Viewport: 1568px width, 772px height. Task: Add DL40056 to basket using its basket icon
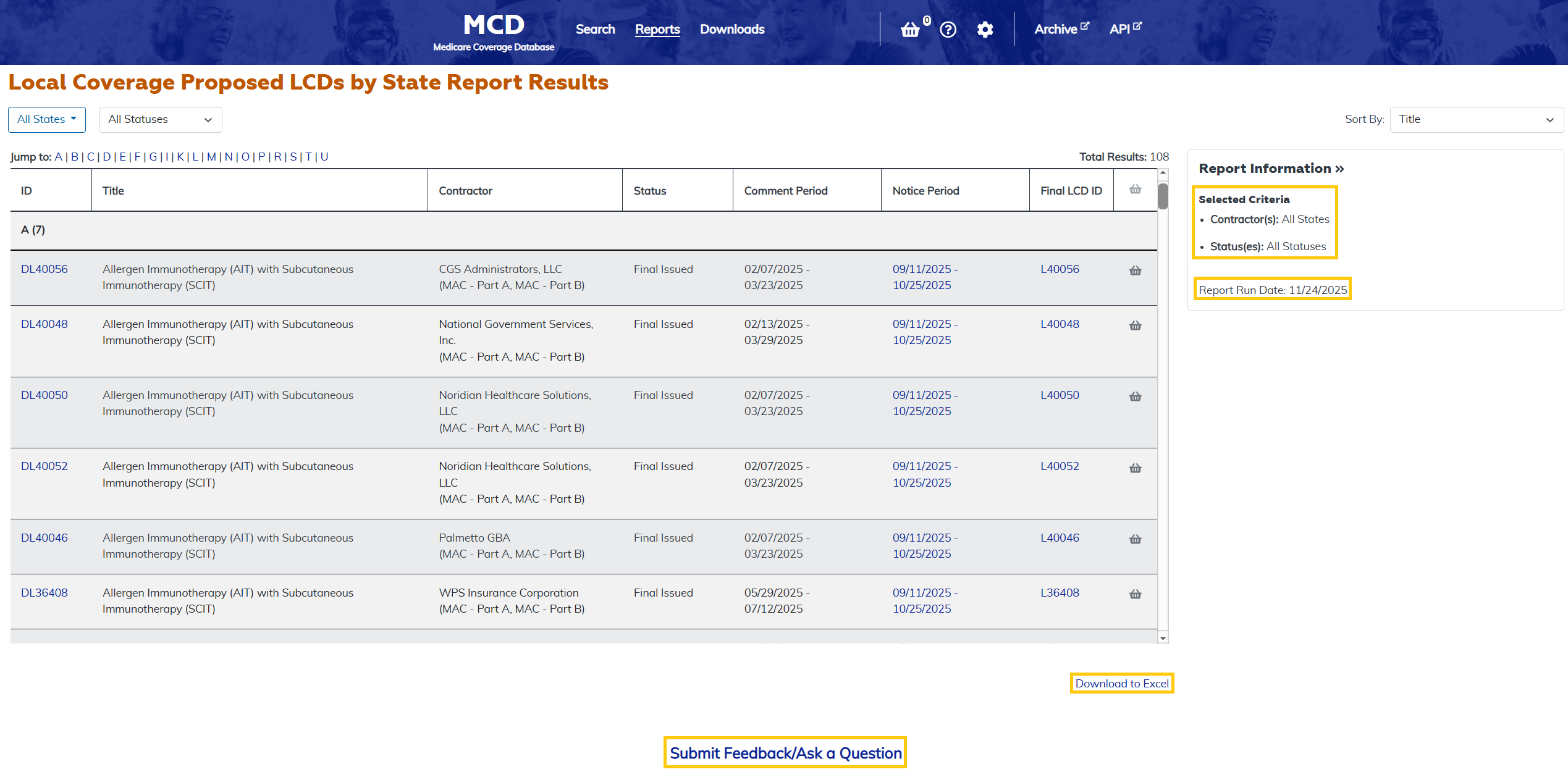tap(1135, 270)
